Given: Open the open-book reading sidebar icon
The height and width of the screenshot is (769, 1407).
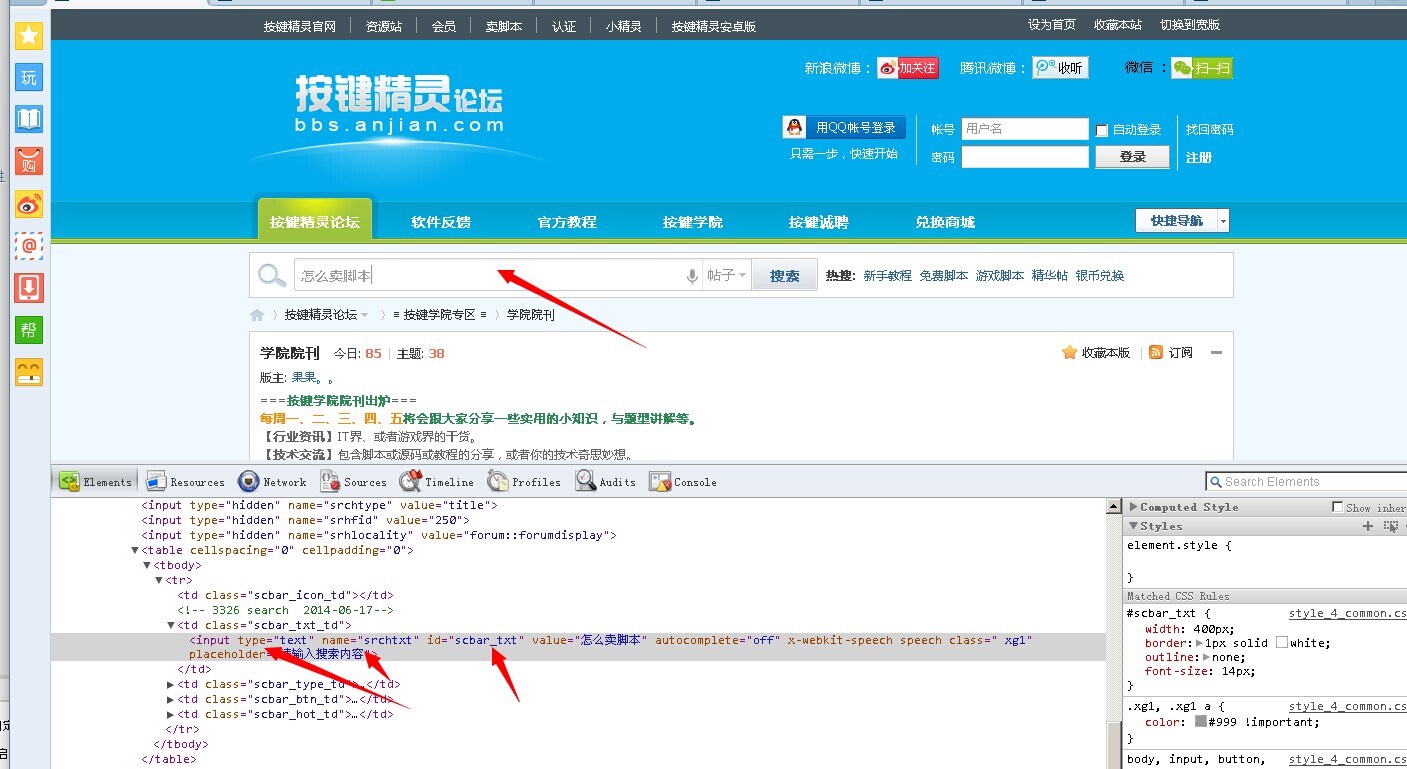Looking at the screenshot, I should (x=29, y=120).
